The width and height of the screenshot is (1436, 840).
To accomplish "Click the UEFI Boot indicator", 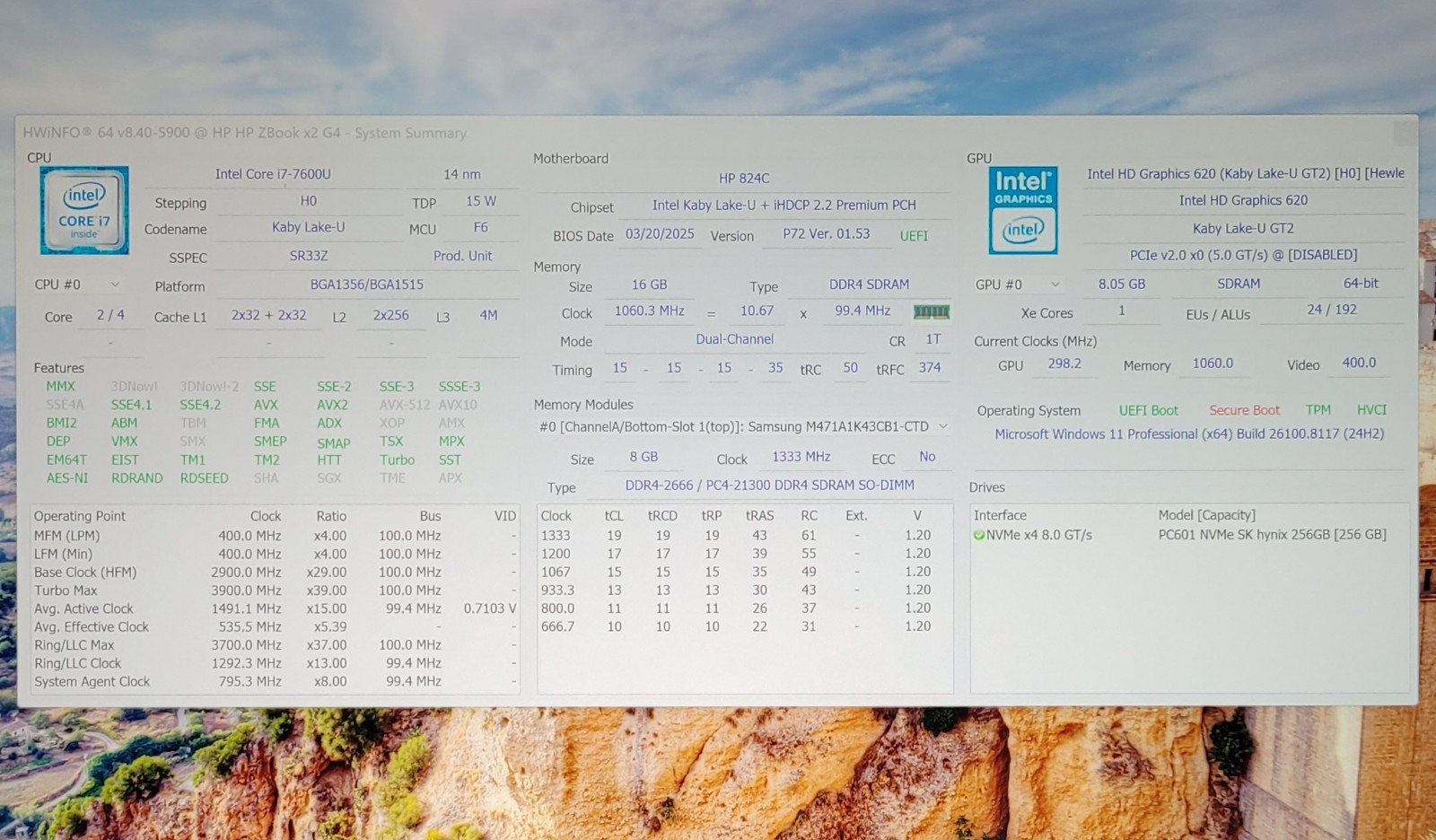I will (x=1148, y=410).
